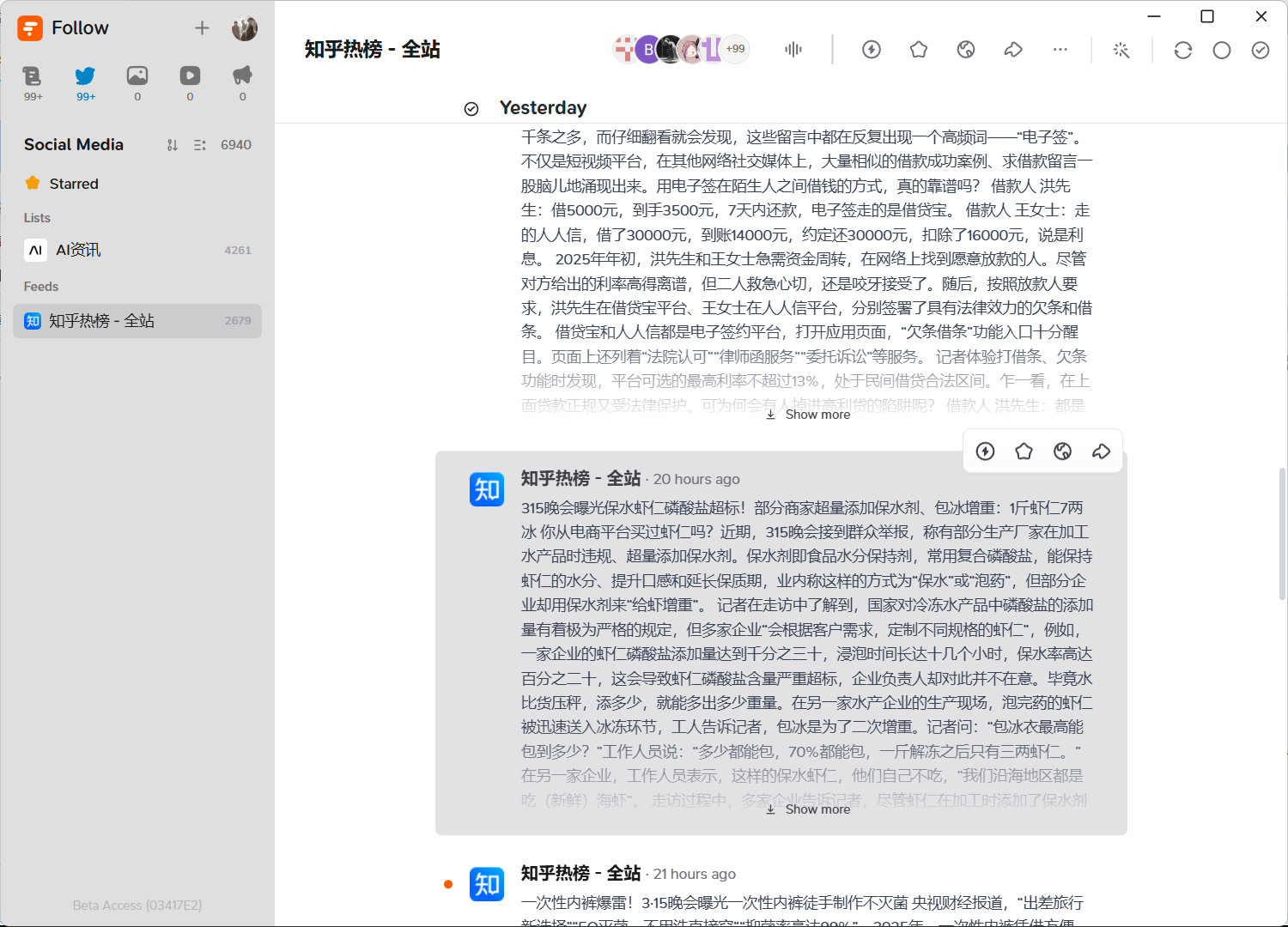The image size is (1288, 927).
Task: Click the entry list vertical scrollbar
Action: pos(1282,532)
